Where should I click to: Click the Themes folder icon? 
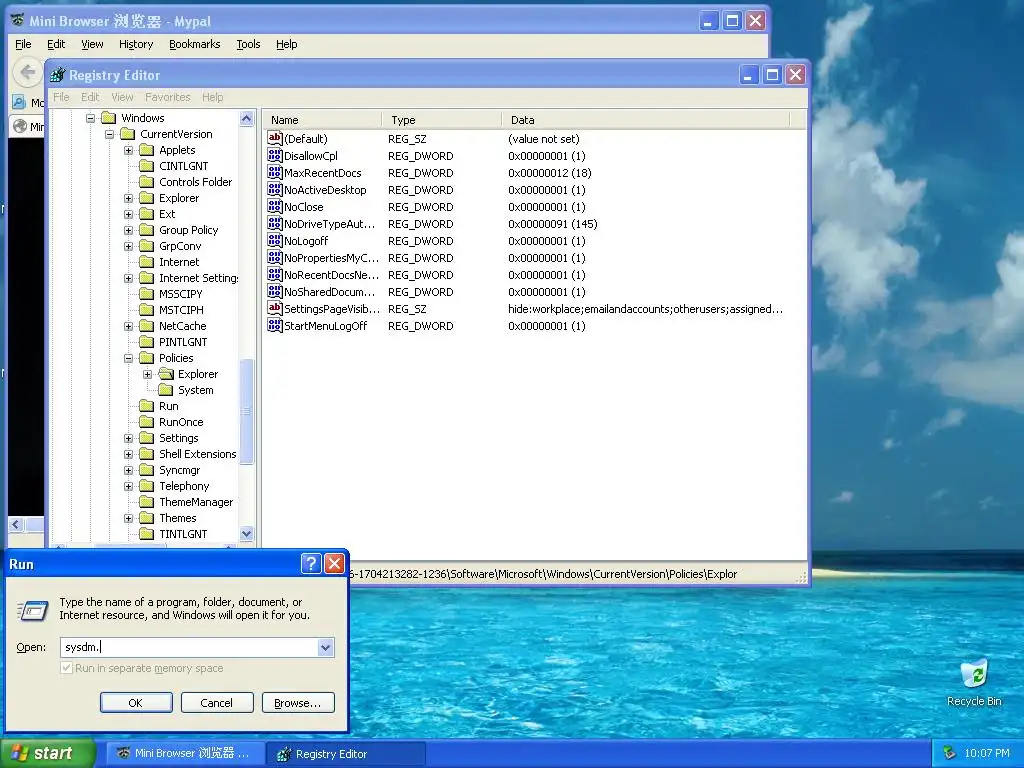click(x=147, y=518)
